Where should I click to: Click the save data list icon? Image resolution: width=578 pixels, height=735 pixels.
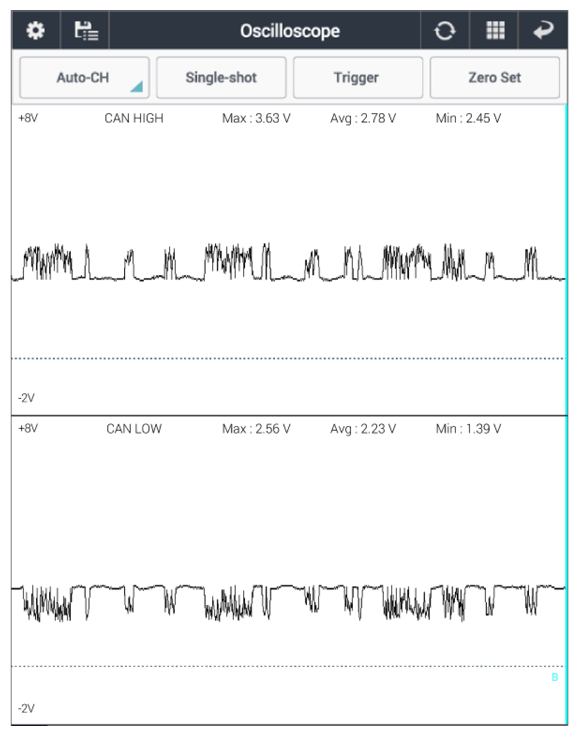86,31
